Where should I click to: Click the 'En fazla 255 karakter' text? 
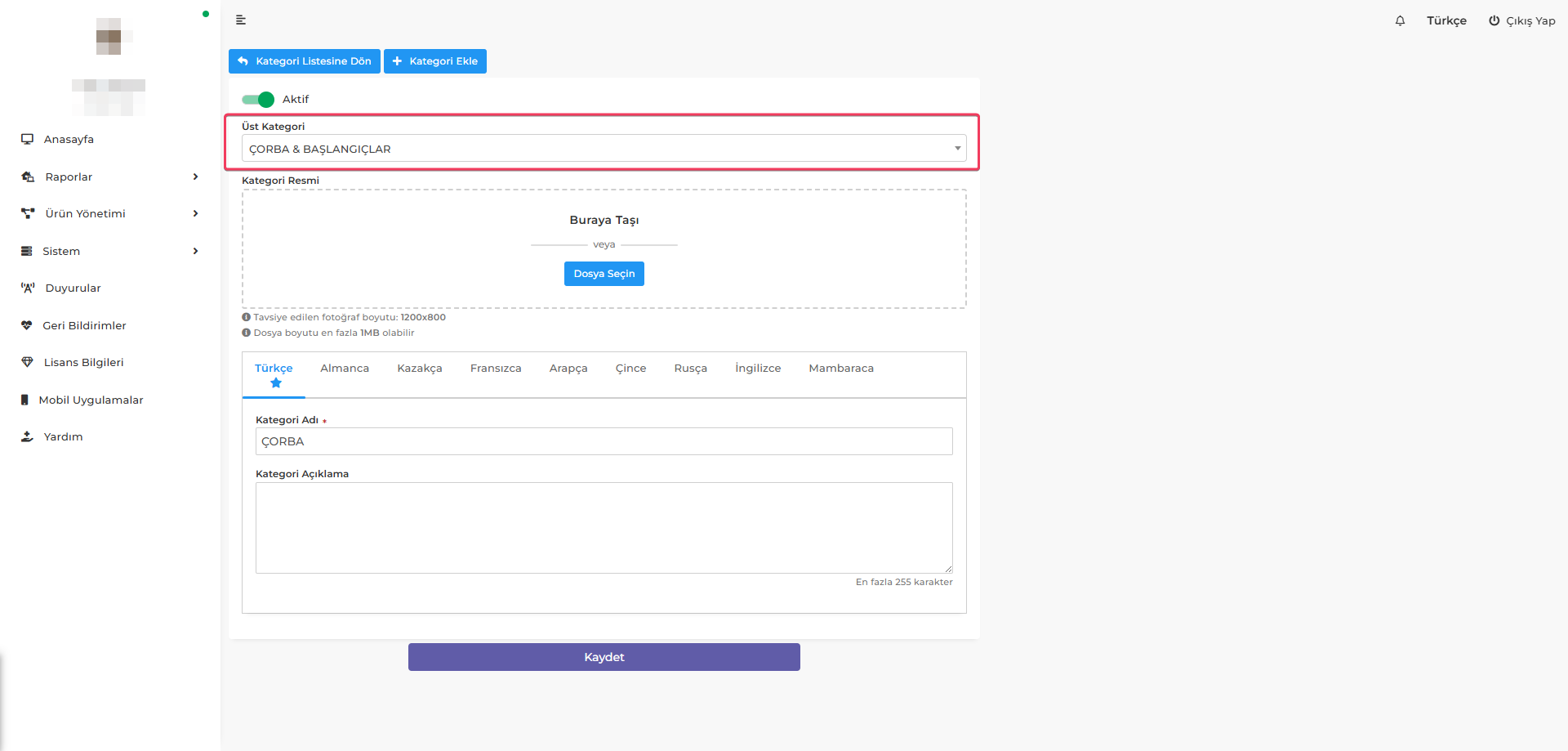[904, 583]
